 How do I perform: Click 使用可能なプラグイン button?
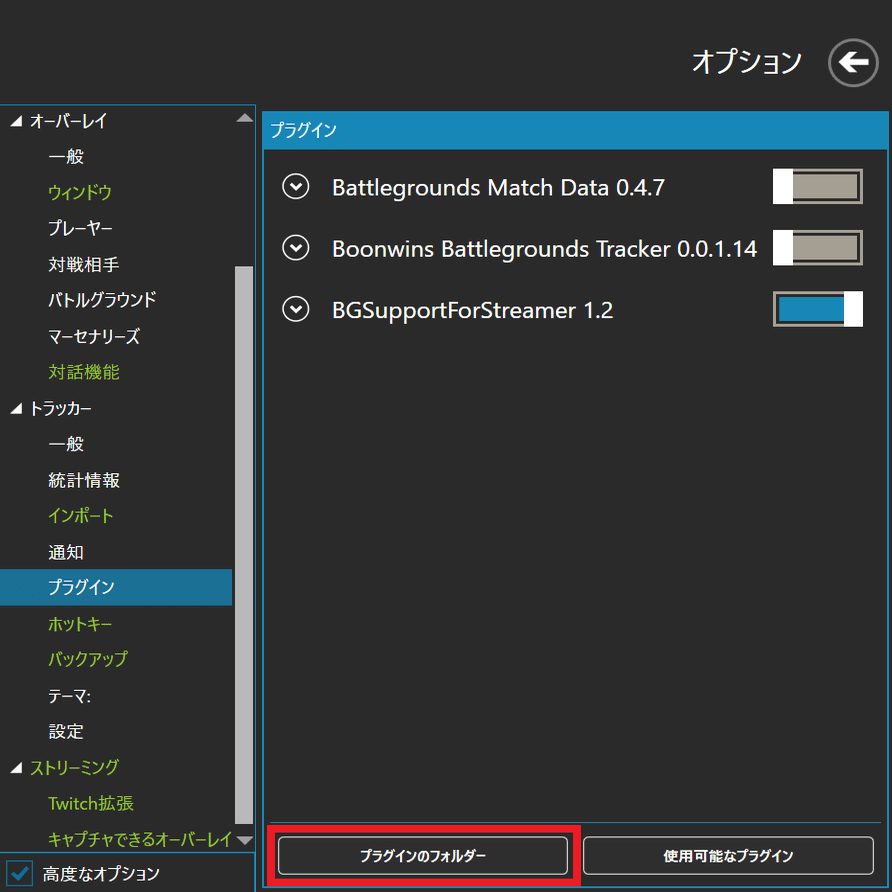pyautogui.click(x=728, y=856)
